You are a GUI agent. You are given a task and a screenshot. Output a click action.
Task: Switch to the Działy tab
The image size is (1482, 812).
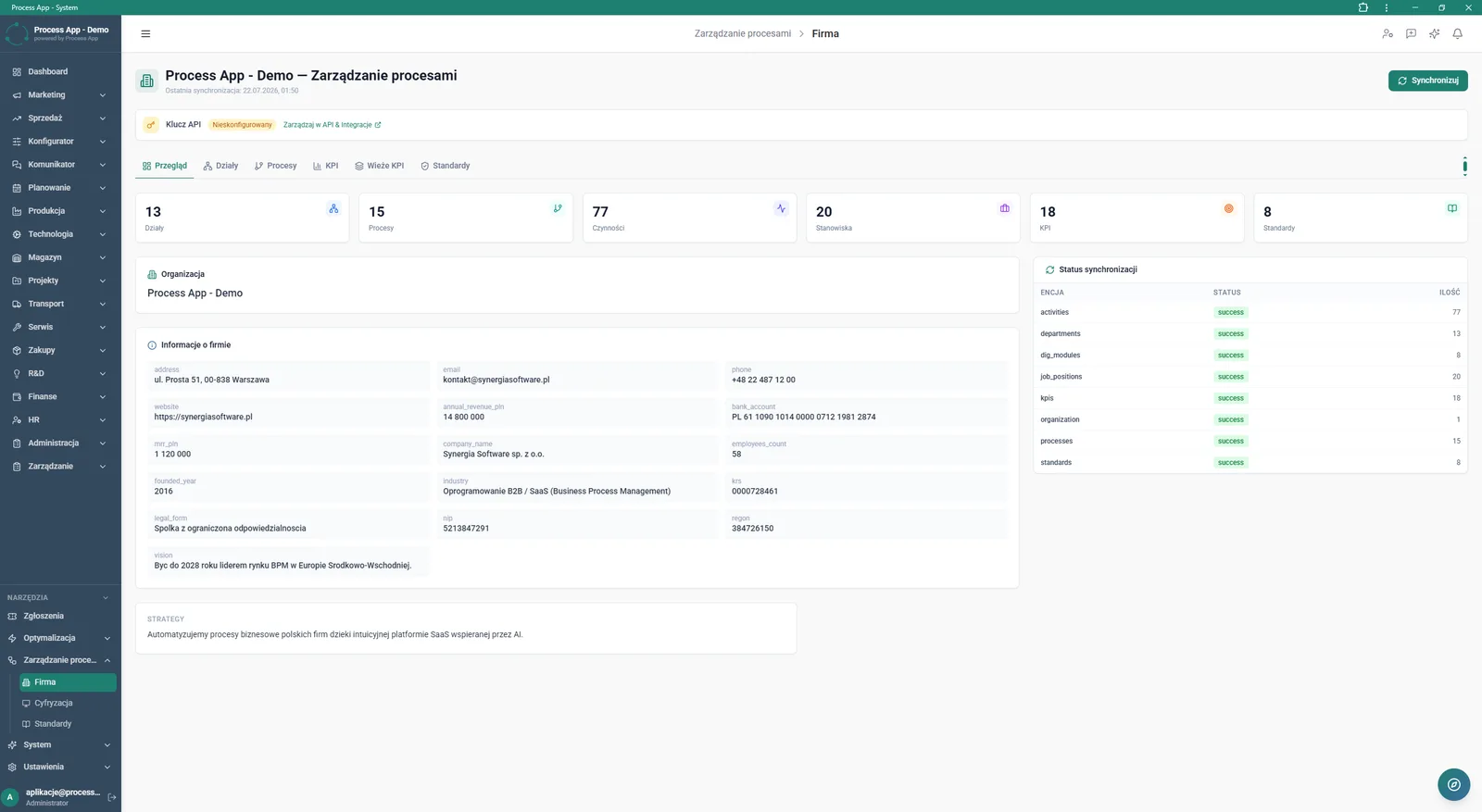coord(220,166)
